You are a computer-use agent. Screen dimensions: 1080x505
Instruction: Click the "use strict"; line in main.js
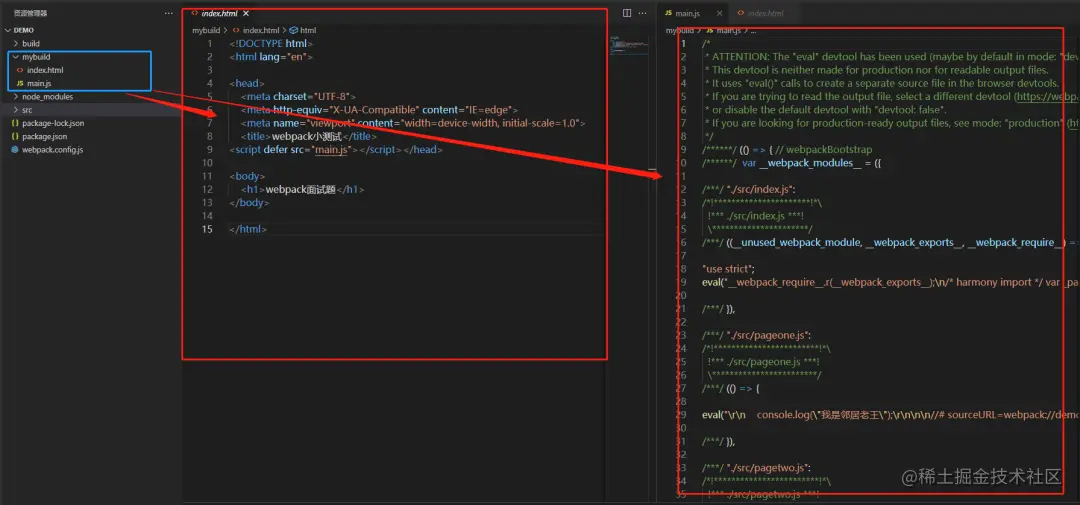[x=729, y=269]
